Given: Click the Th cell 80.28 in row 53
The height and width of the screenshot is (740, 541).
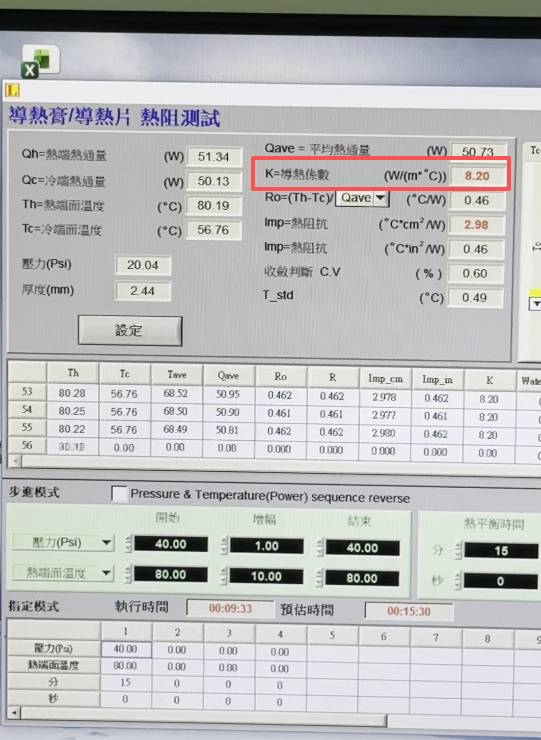Looking at the screenshot, I should (72, 393).
